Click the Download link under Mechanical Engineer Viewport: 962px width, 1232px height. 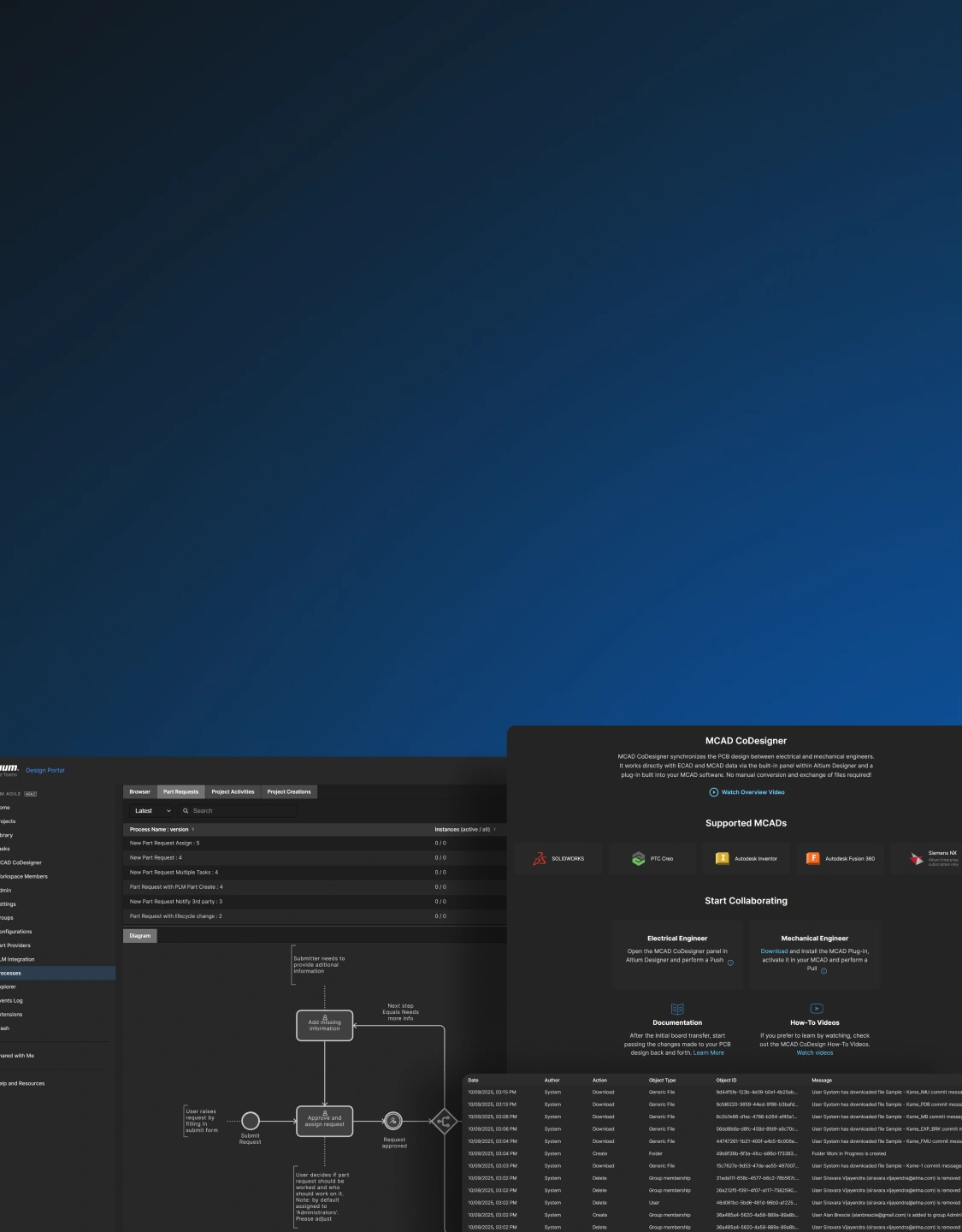click(x=774, y=951)
